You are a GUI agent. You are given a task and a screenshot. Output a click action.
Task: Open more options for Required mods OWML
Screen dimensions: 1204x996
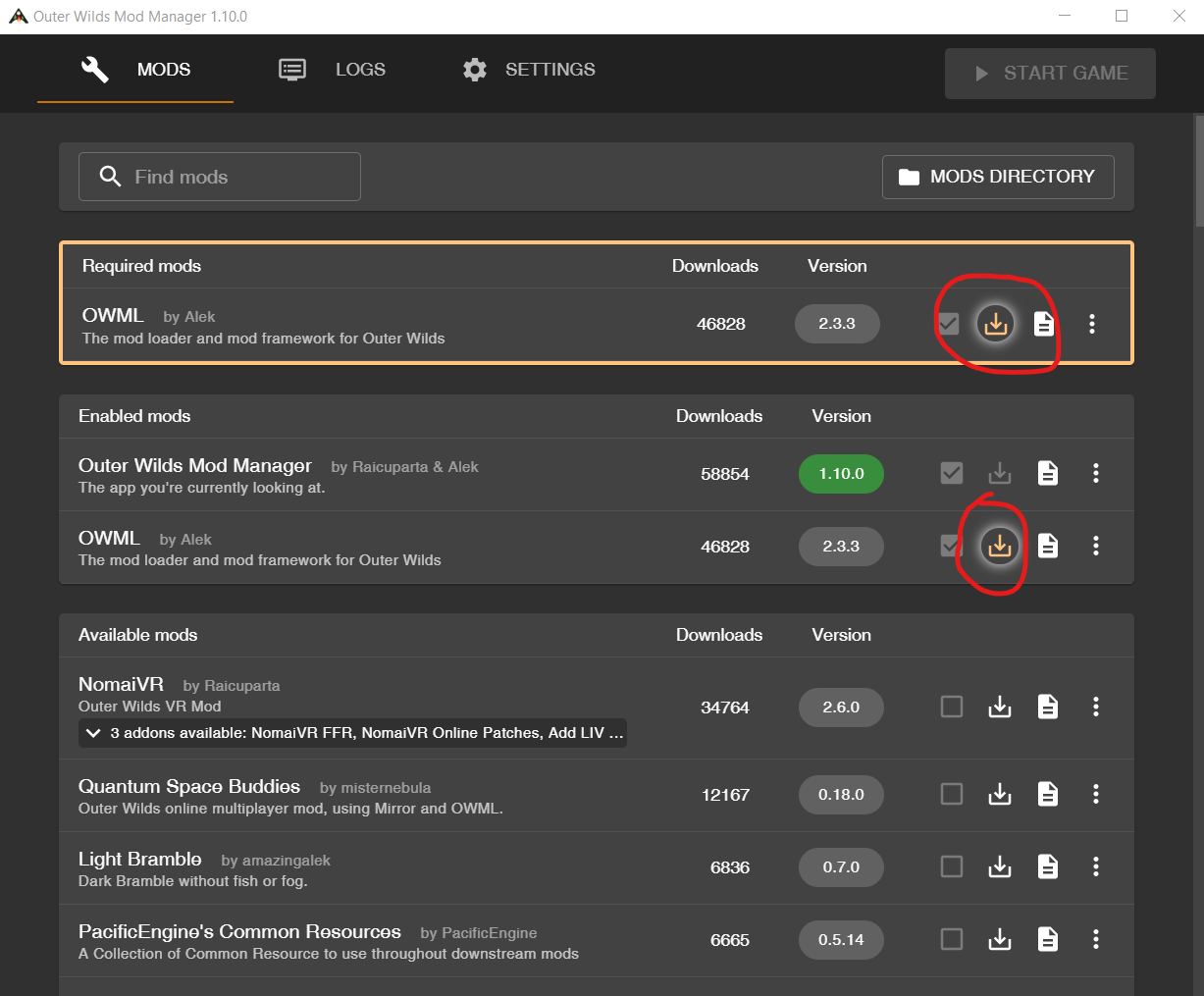coord(1091,324)
